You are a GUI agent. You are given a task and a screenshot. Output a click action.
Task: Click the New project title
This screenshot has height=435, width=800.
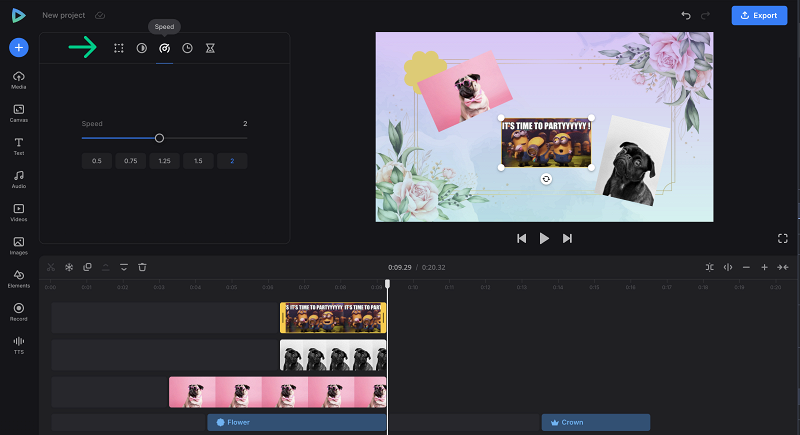[x=64, y=15]
